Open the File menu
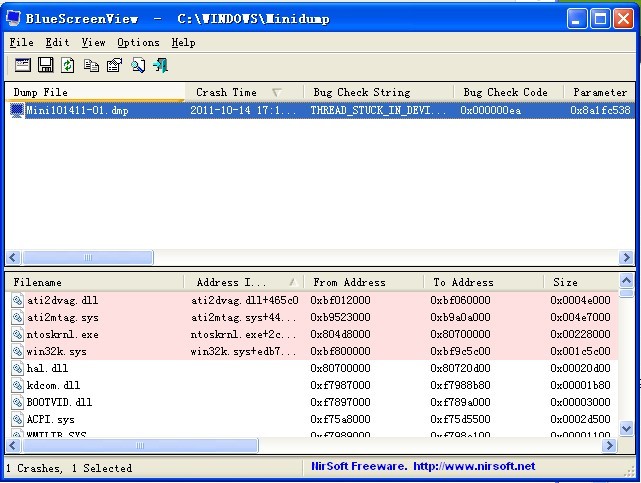The image size is (641, 483). point(21,43)
